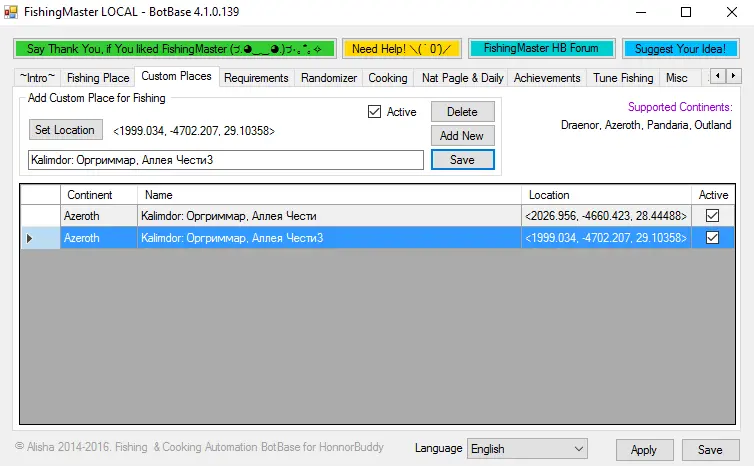Show the Achievements tab

click(x=547, y=78)
